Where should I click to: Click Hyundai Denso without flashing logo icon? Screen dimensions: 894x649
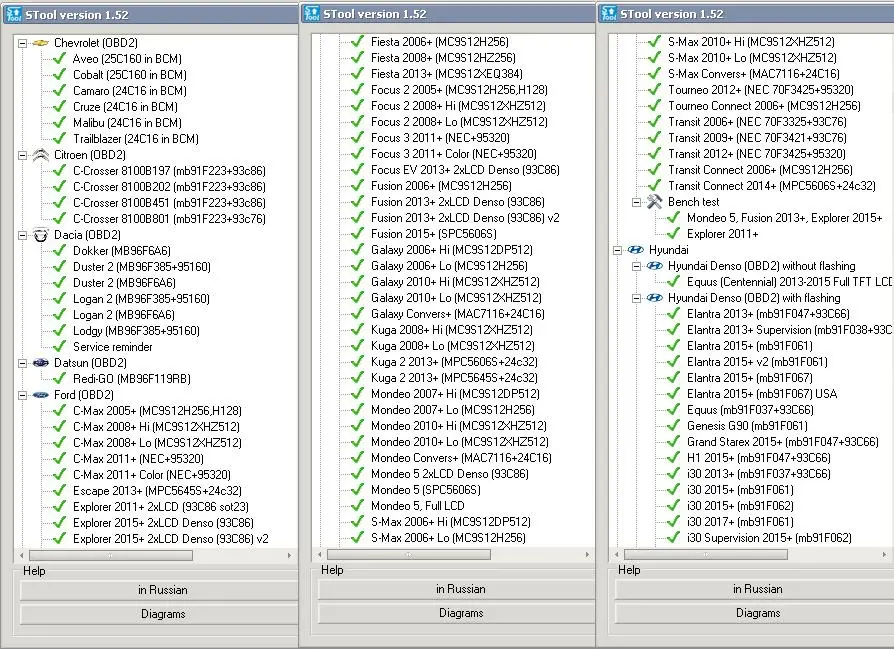click(655, 266)
